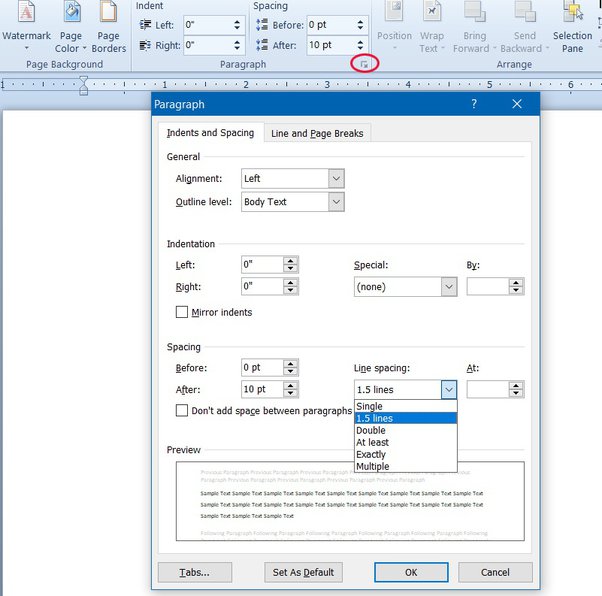602x596 pixels.
Task: Click the Paragraph dialog help question mark
Action: (x=474, y=104)
